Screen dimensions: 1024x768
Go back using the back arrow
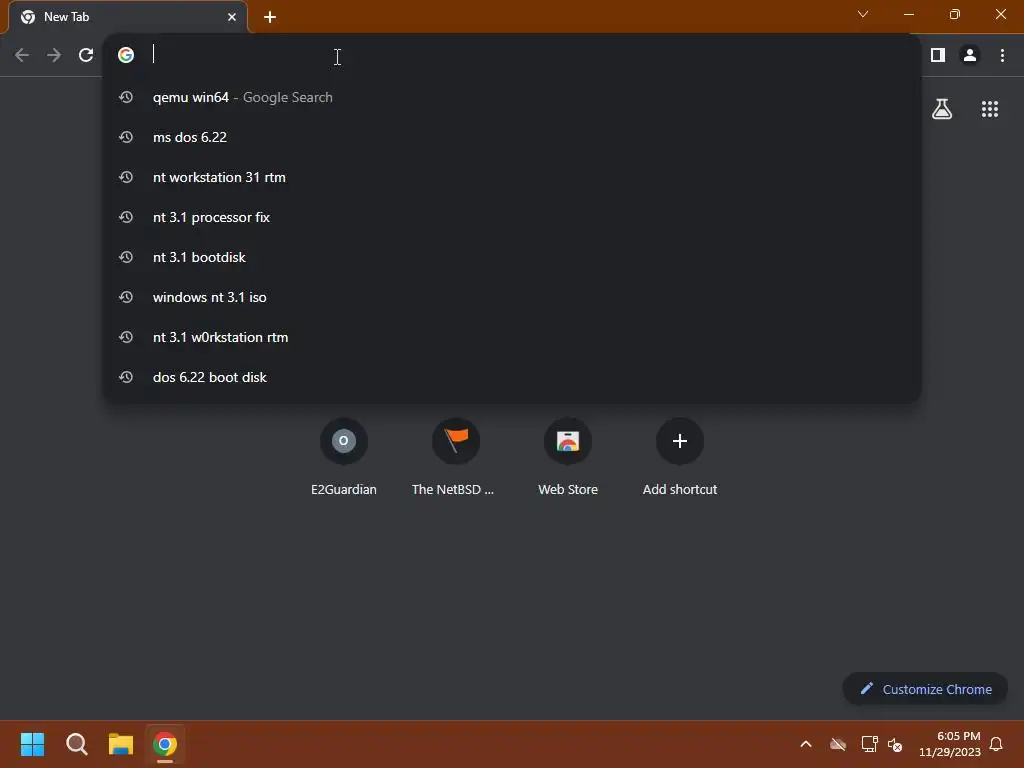[x=22, y=55]
